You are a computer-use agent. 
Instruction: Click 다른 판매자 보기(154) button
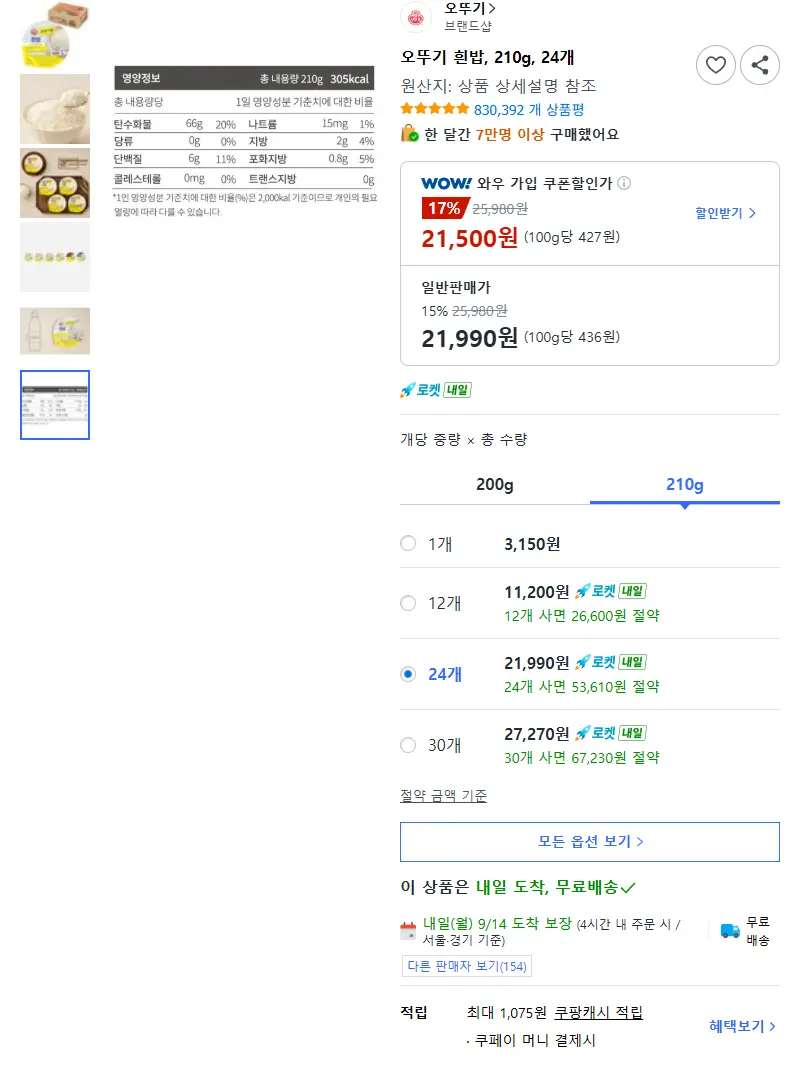[467, 966]
